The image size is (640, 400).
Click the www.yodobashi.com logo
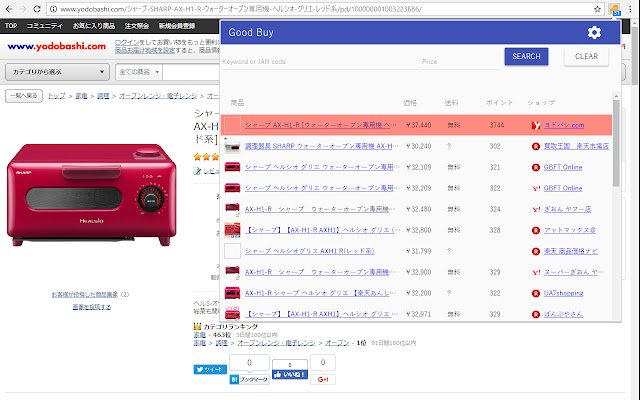[x=57, y=46]
